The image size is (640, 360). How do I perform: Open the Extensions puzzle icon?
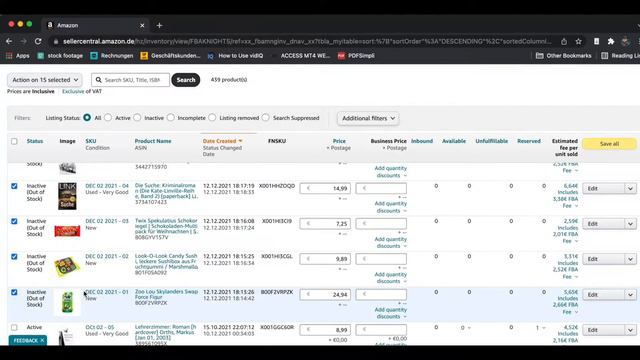click(x=611, y=41)
